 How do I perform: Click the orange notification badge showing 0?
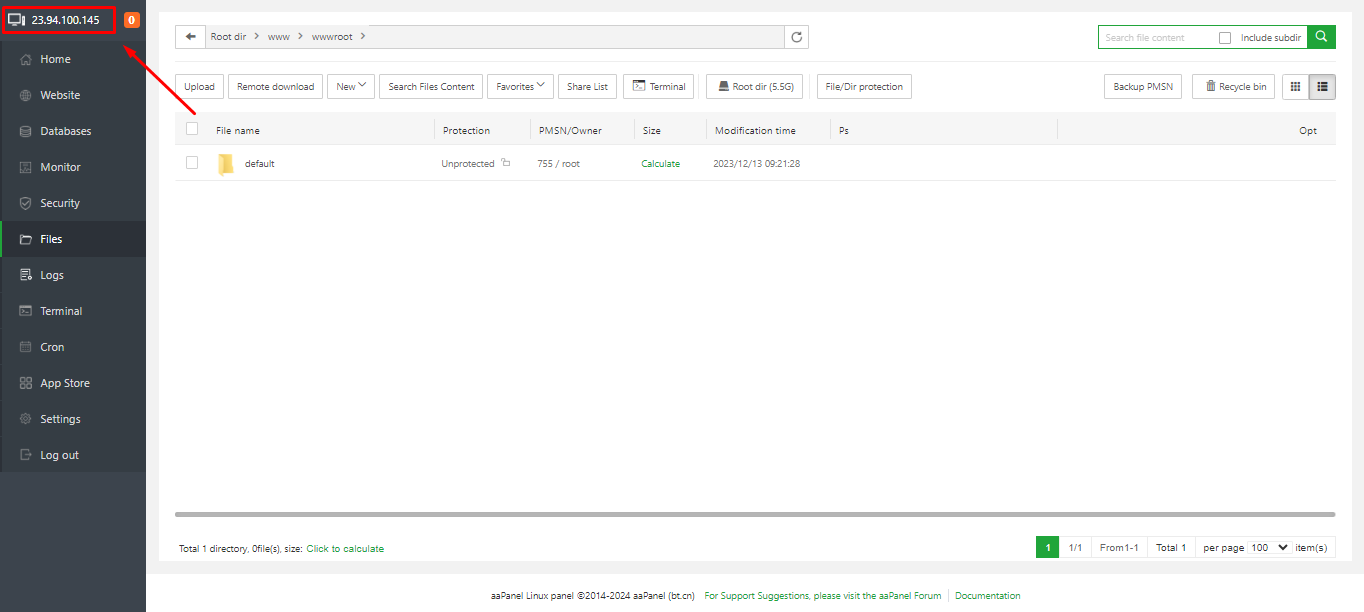point(132,20)
